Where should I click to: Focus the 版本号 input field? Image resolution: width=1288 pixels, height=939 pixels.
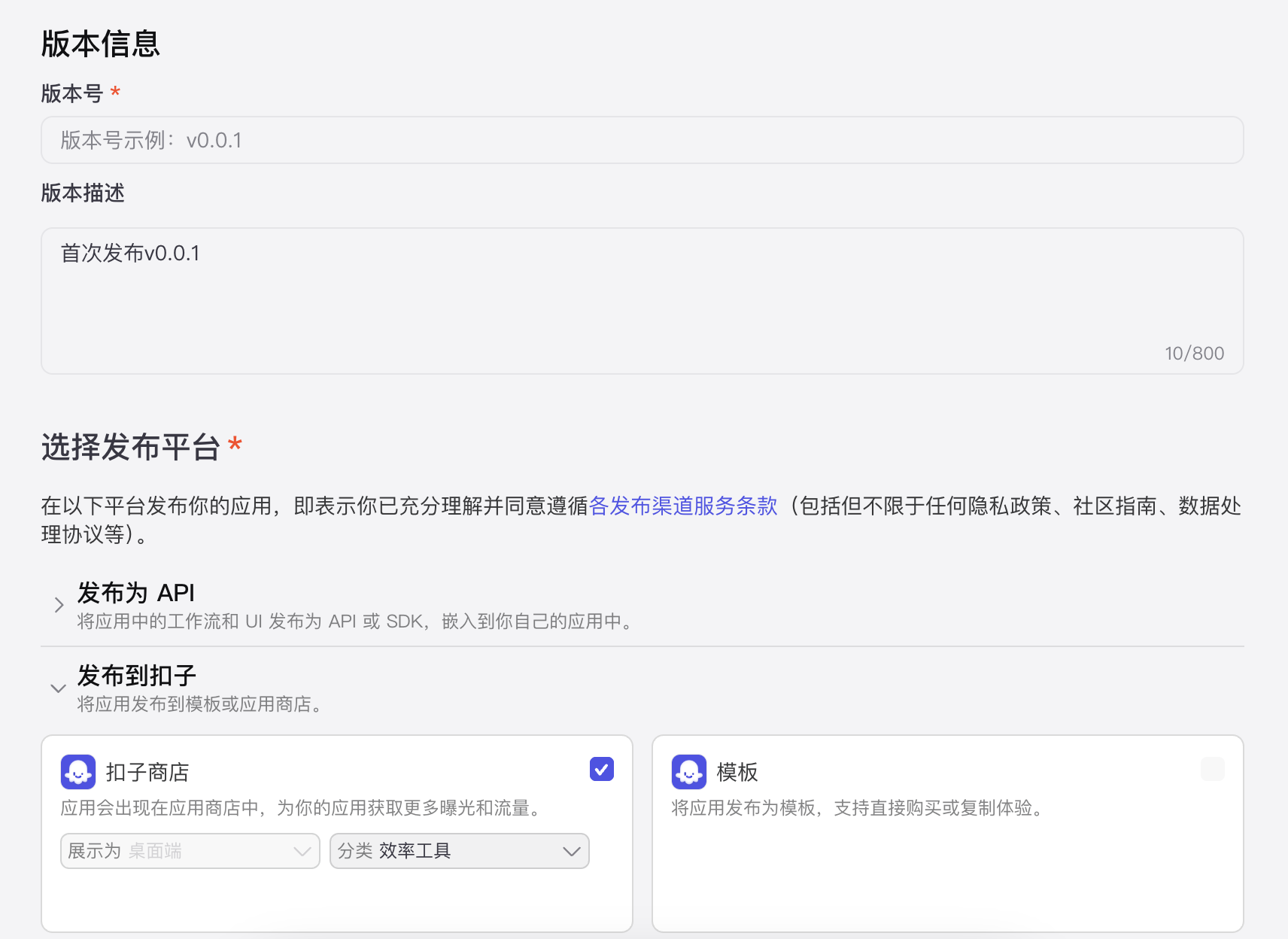coord(642,140)
